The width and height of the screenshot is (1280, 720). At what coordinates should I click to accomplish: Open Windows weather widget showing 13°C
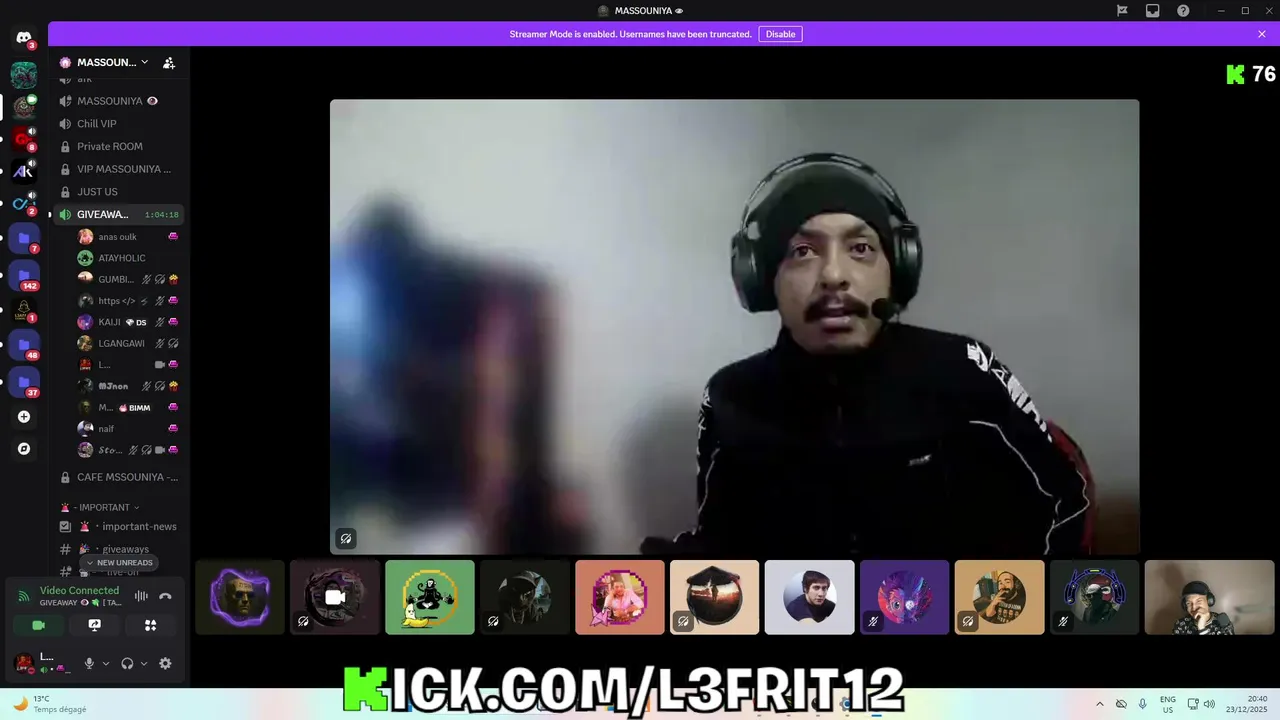point(48,704)
